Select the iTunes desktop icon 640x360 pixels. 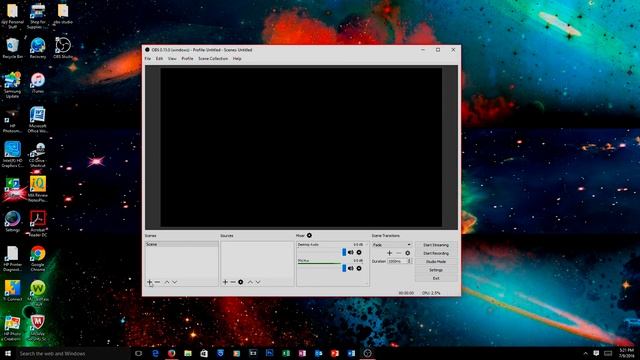38,83
